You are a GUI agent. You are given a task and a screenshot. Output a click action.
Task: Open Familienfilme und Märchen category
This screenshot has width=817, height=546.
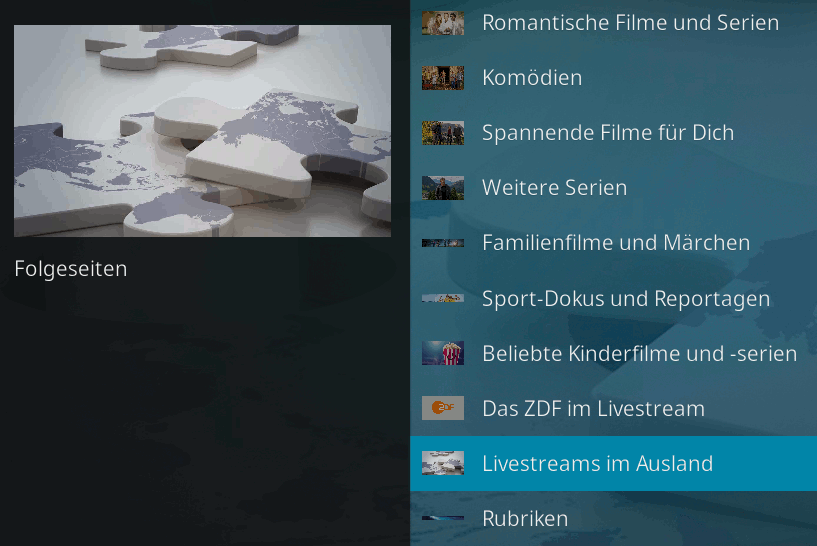(613, 243)
